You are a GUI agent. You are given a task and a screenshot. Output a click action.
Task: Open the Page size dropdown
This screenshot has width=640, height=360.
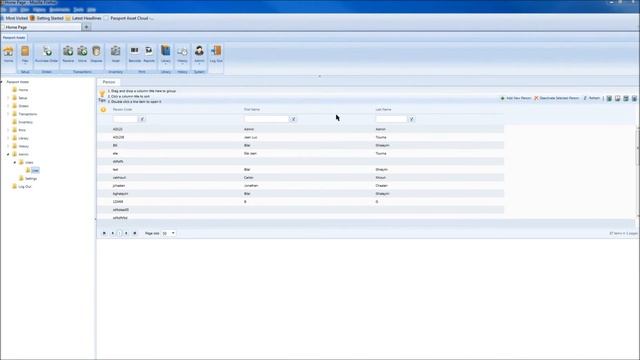(x=173, y=233)
